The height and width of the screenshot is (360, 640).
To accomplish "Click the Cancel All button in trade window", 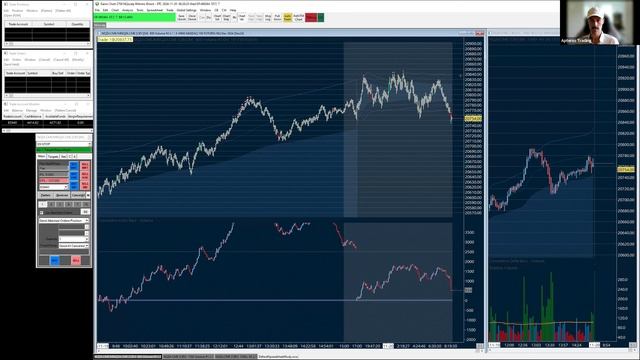I will pyautogui.click(x=78, y=195).
